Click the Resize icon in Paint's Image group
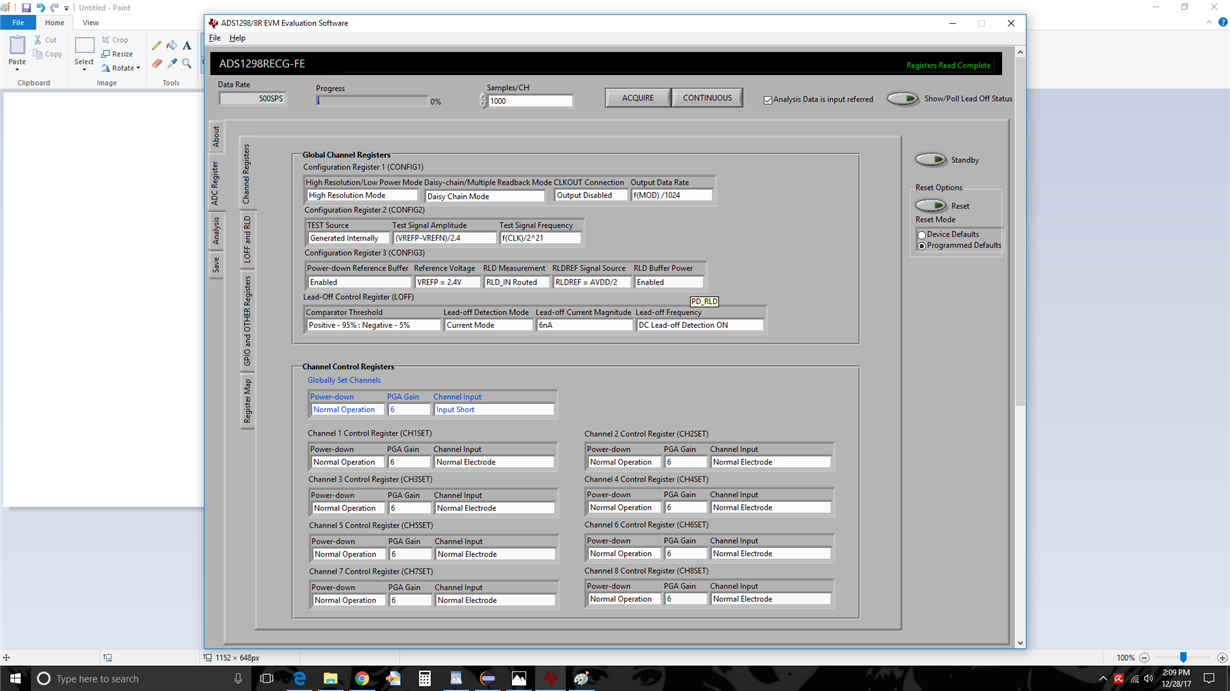Viewport: 1230px width, 691px height. coord(107,54)
